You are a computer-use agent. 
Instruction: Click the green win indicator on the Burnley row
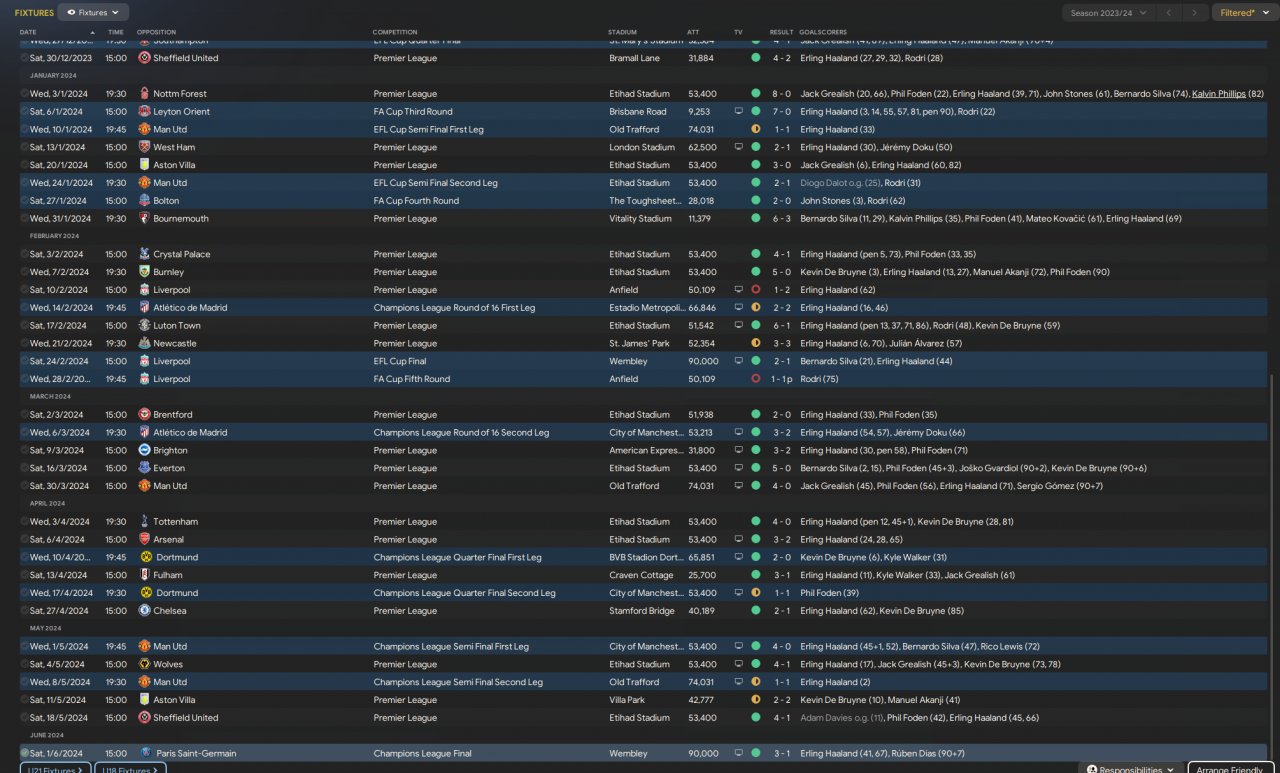pos(755,272)
